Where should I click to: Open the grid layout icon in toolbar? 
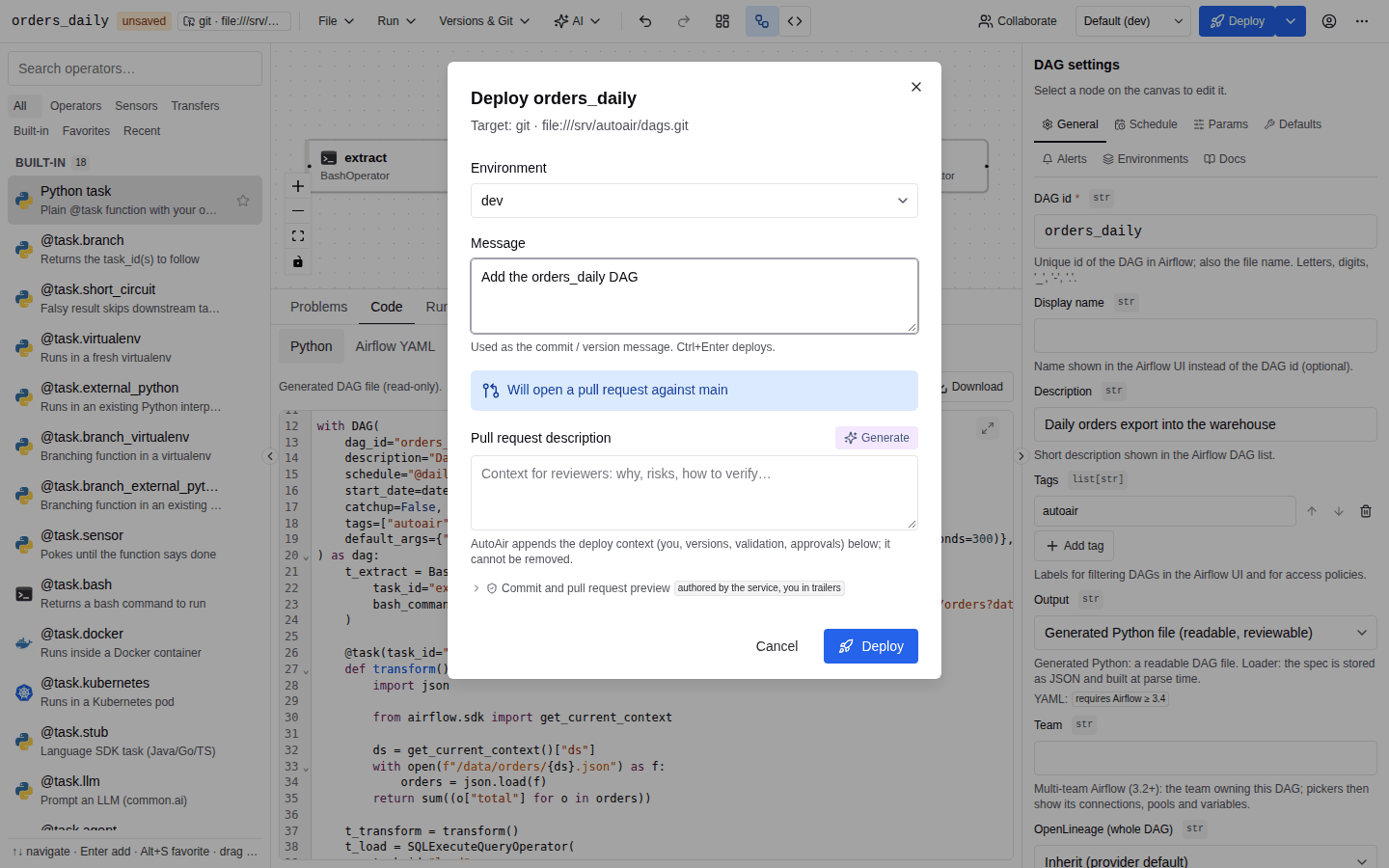coord(722,21)
